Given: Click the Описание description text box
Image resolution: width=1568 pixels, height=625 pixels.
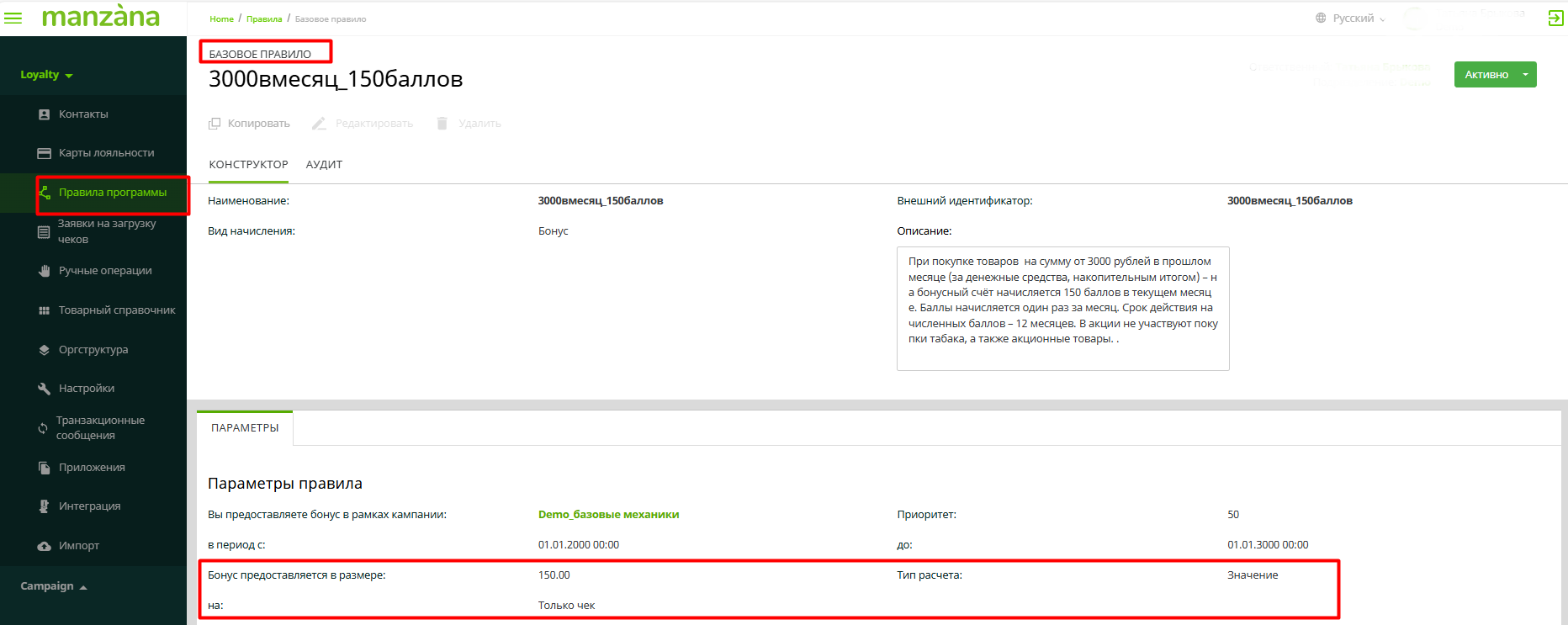Looking at the screenshot, I should (1062, 308).
